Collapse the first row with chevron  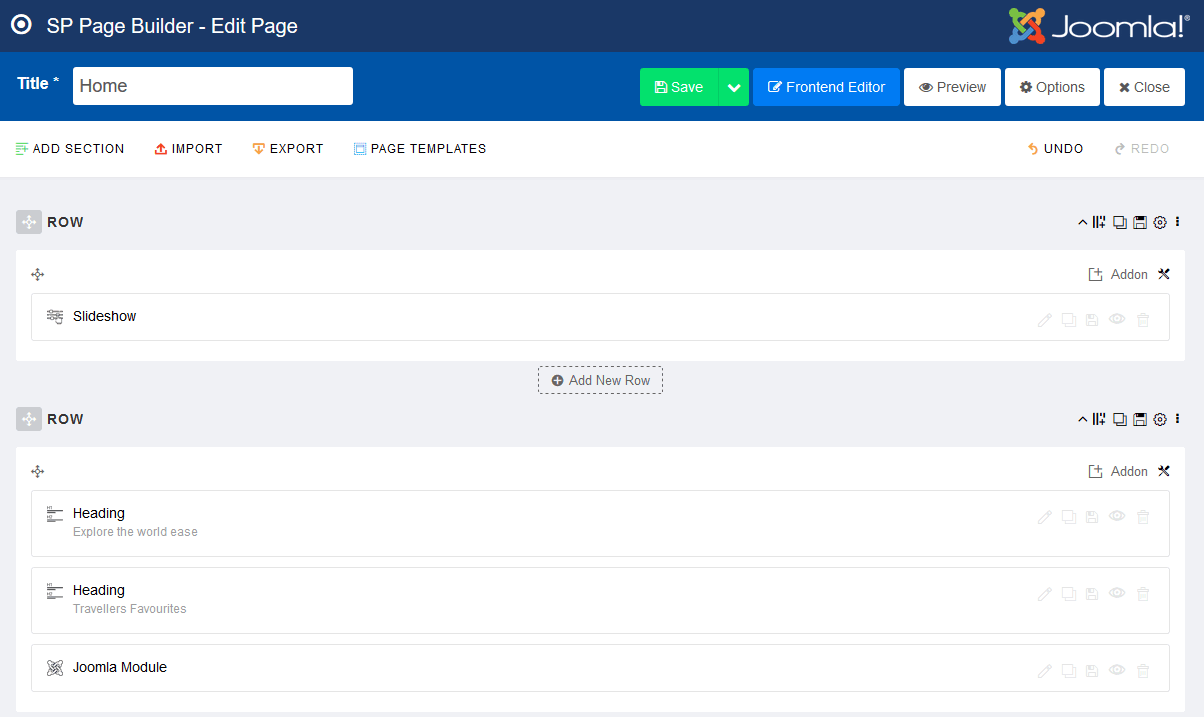[1082, 223]
